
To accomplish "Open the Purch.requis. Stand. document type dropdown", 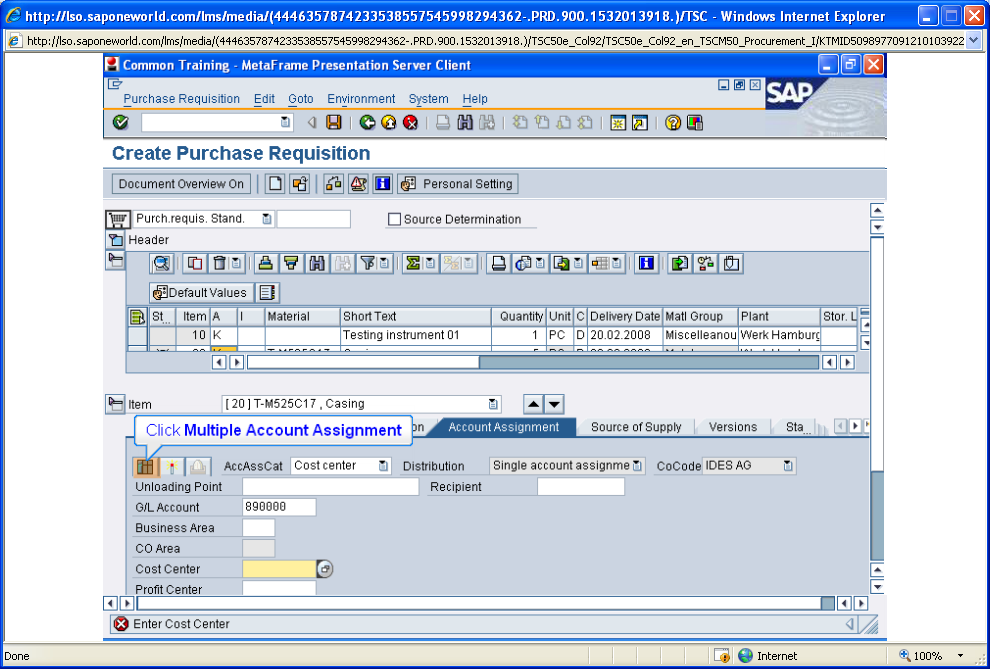I will (x=267, y=219).
